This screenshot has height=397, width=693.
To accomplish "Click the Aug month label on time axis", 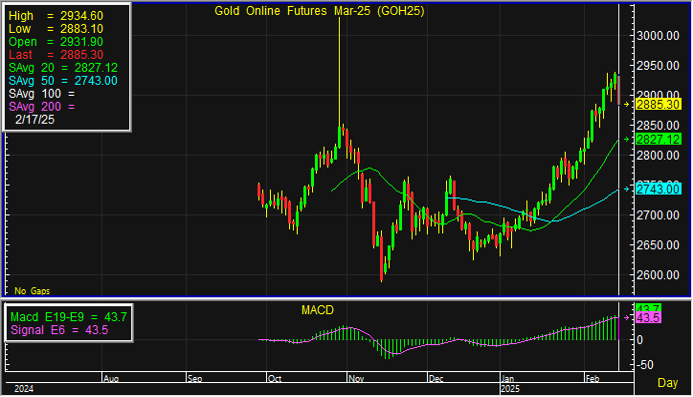I will [110, 378].
